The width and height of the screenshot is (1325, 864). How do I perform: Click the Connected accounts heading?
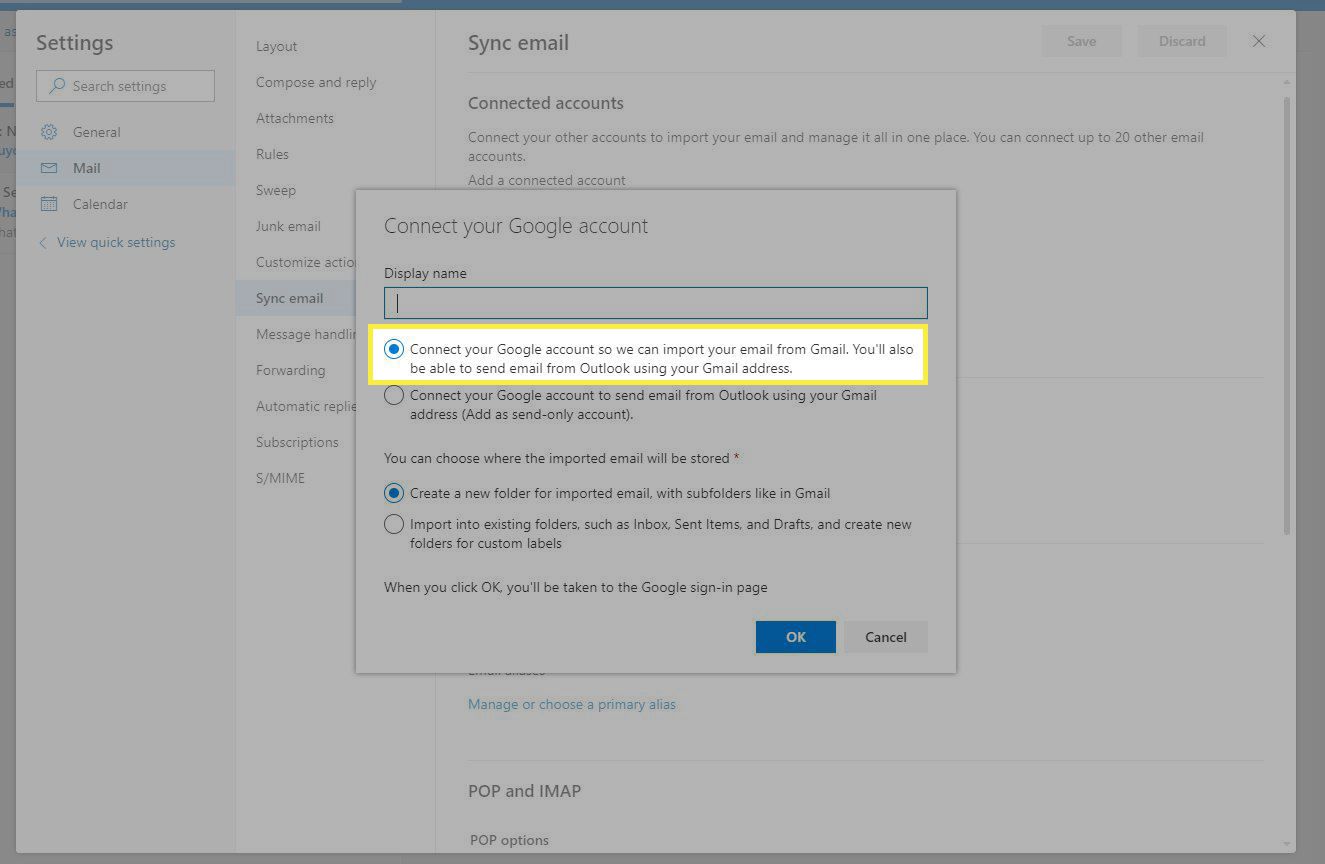546,103
